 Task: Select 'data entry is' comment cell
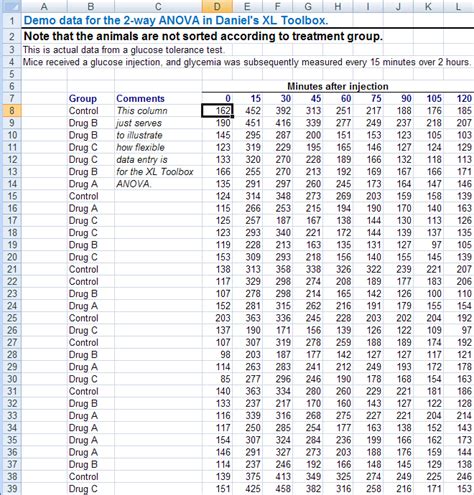point(142,160)
